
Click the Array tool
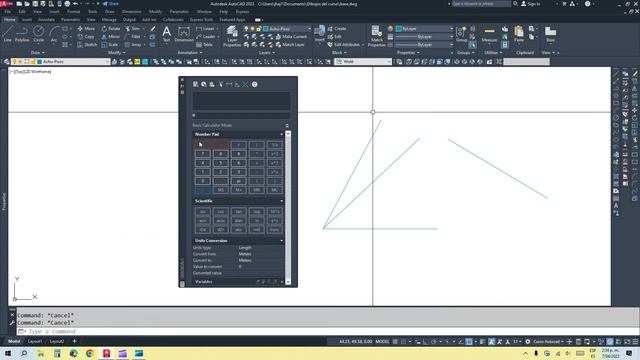click(133, 44)
